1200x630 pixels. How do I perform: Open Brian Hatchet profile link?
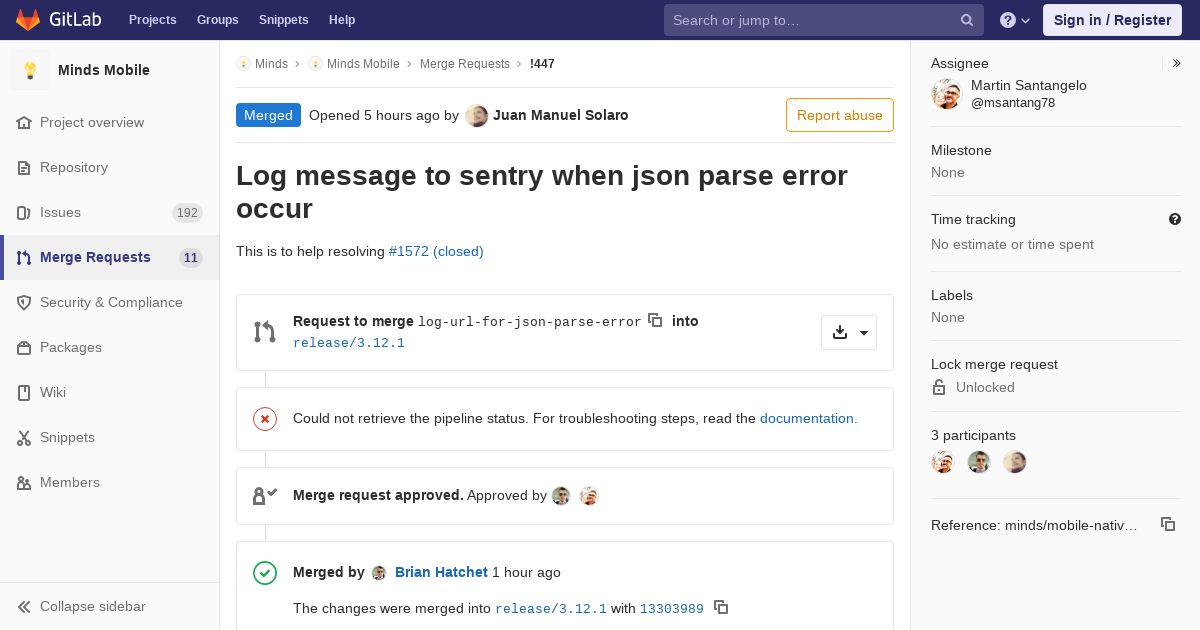[x=441, y=572]
